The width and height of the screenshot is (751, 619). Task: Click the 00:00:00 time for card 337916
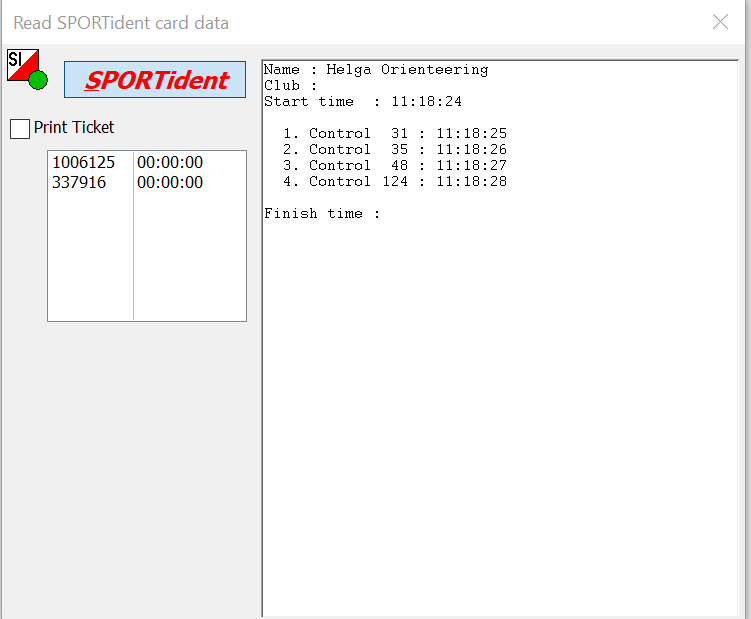[170, 183]
